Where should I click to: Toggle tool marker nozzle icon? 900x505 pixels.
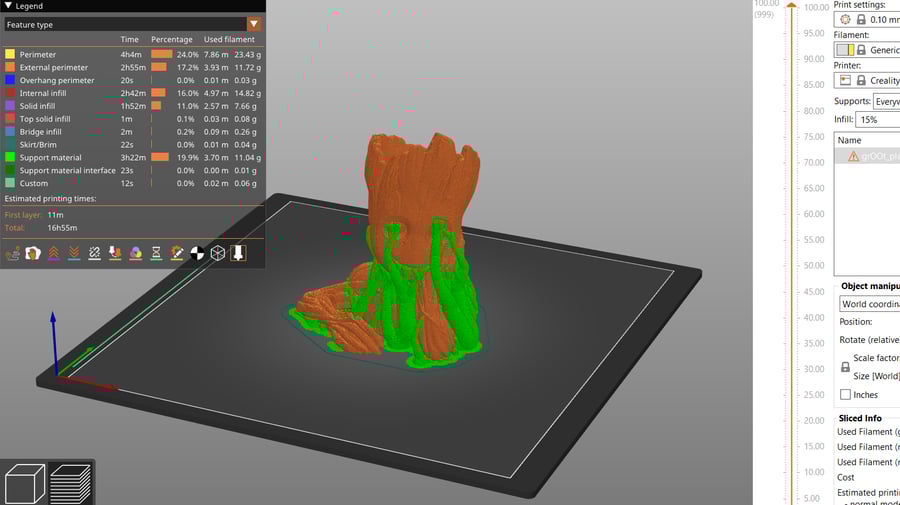pos(238,253)
